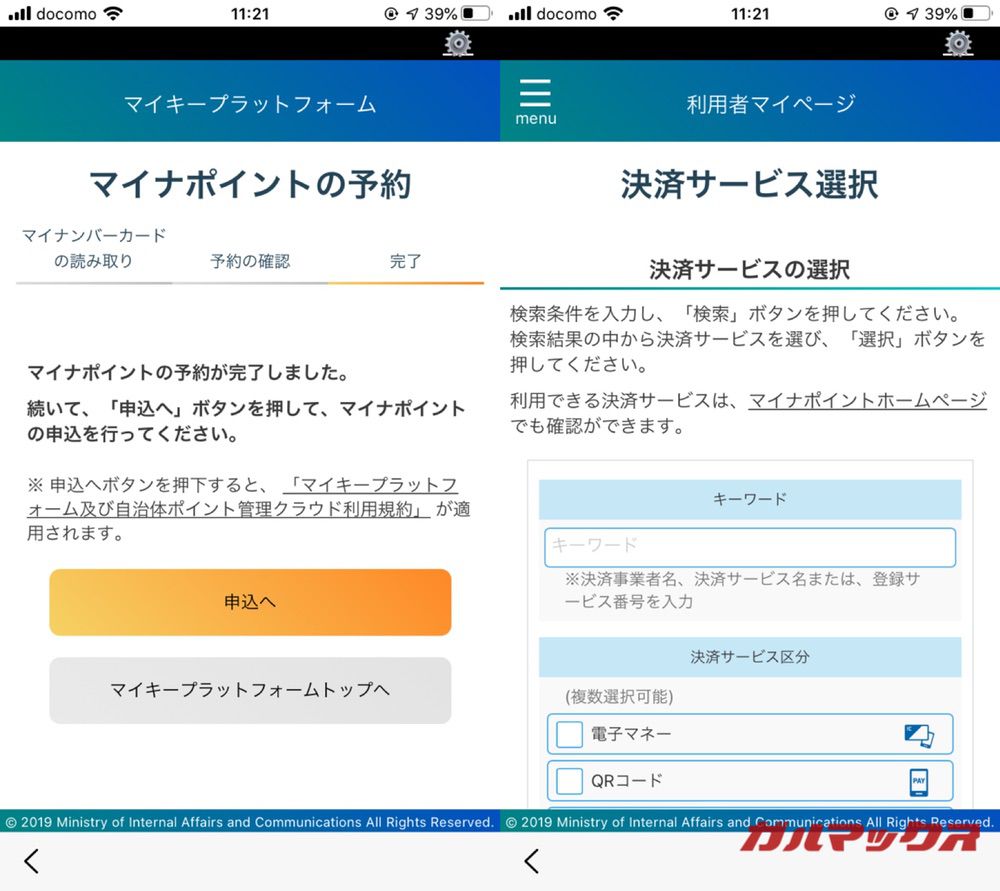Enable the QRコード checkbox
The width and height of the screenshot is (1000, 891).
pos(570,781)
